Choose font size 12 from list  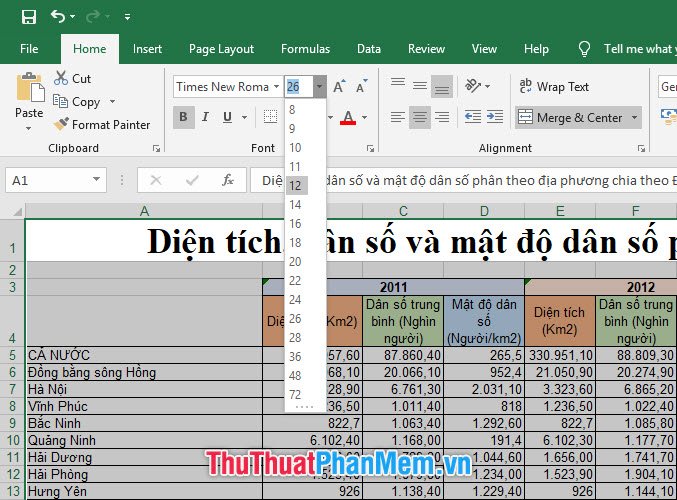305,186
